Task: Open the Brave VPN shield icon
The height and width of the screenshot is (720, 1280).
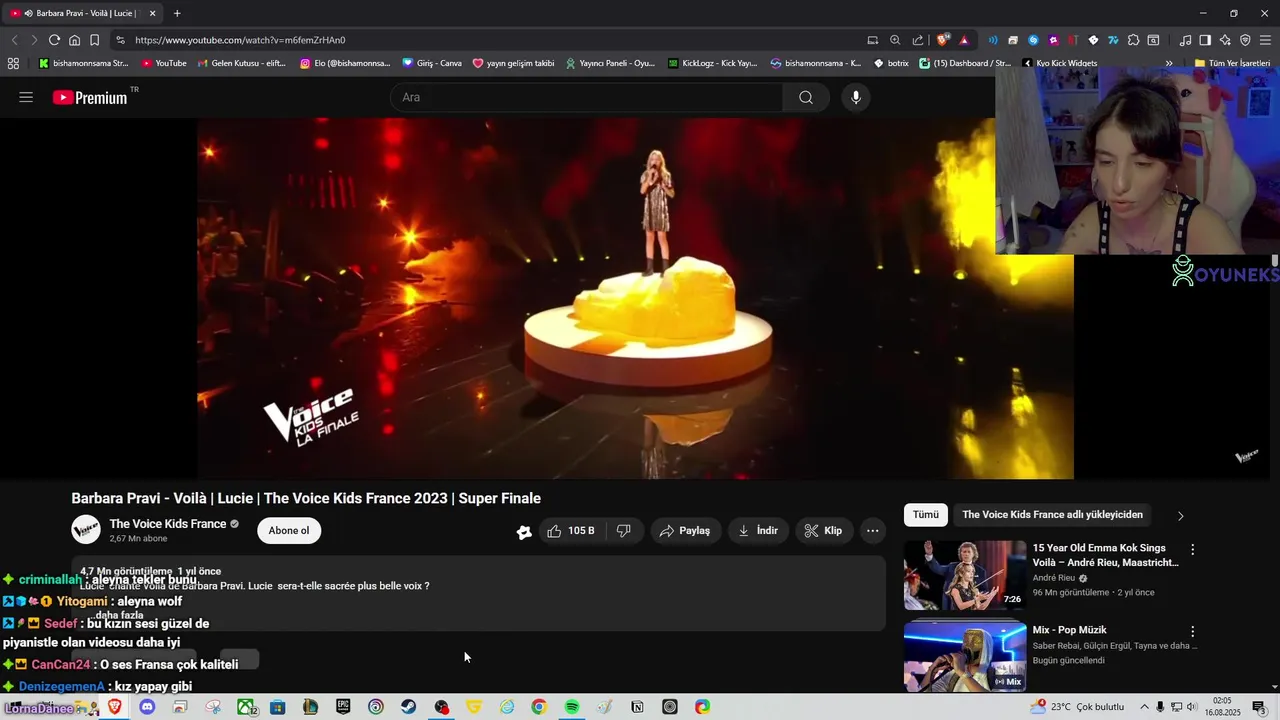Action: point(1245,40)
